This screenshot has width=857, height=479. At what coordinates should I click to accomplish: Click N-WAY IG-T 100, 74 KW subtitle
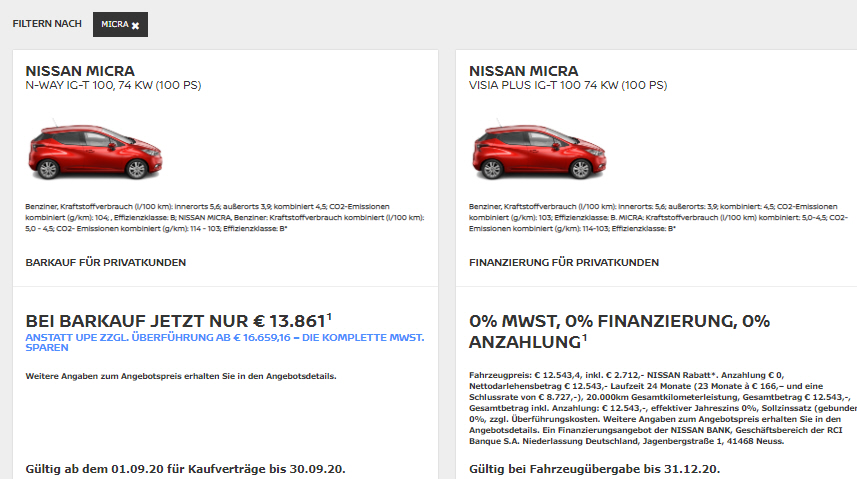pos(113,85)
